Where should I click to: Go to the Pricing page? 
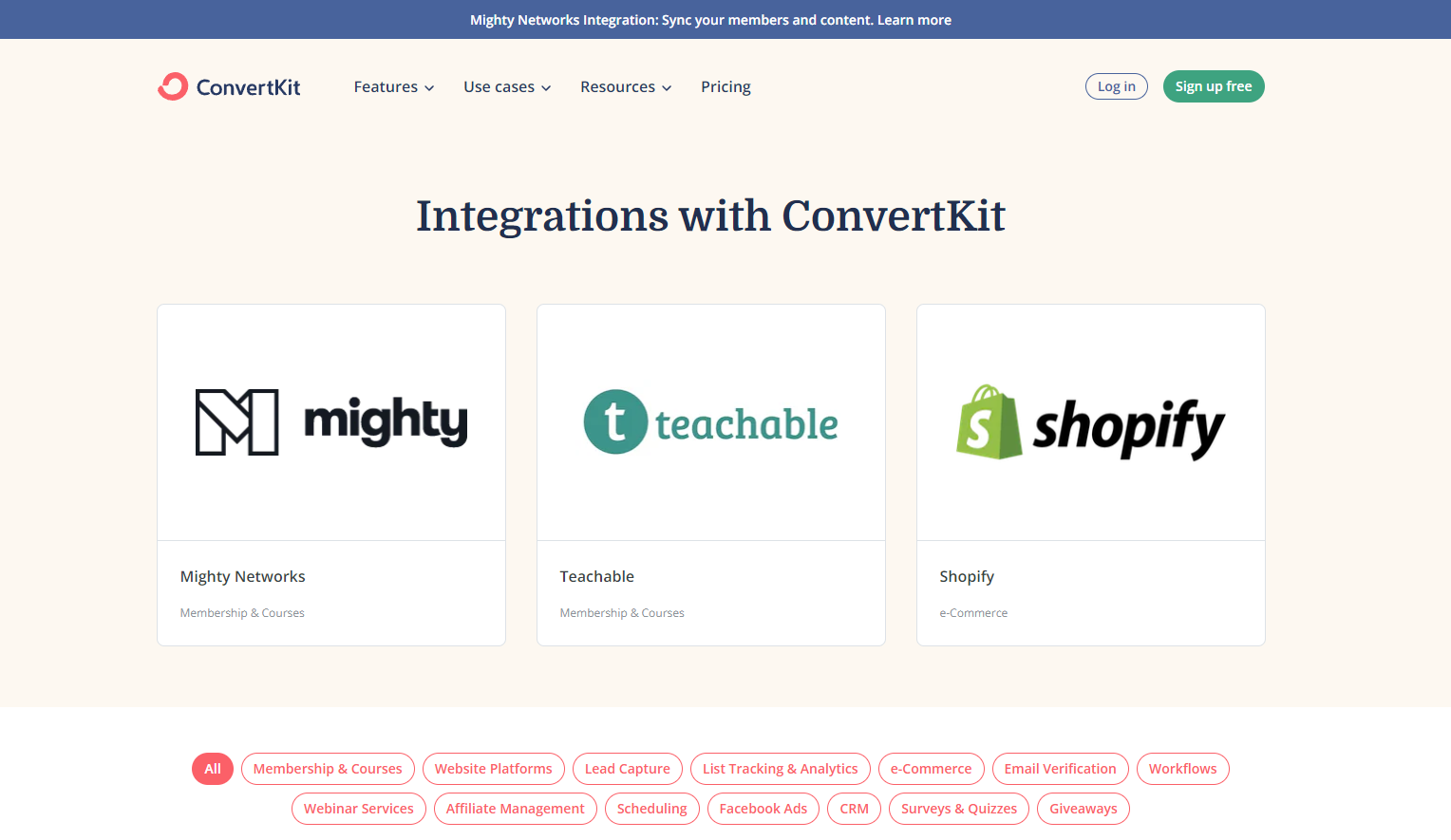725,87
